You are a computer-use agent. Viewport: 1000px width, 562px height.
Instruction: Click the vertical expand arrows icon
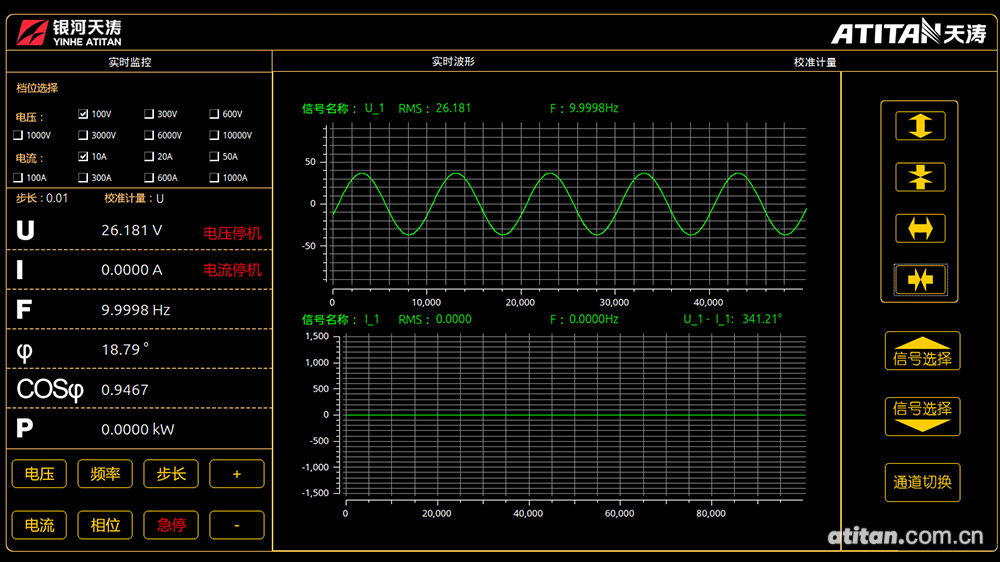(920, 125)
